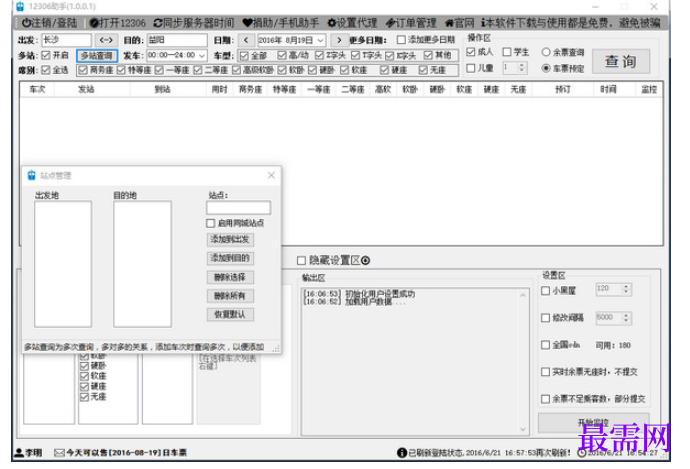Image resolution: width=690 pixels, height=469 pixels.
Task: Toggle the 二等座 checkbox in the 席别 row
Action: (x=198, y=70)
